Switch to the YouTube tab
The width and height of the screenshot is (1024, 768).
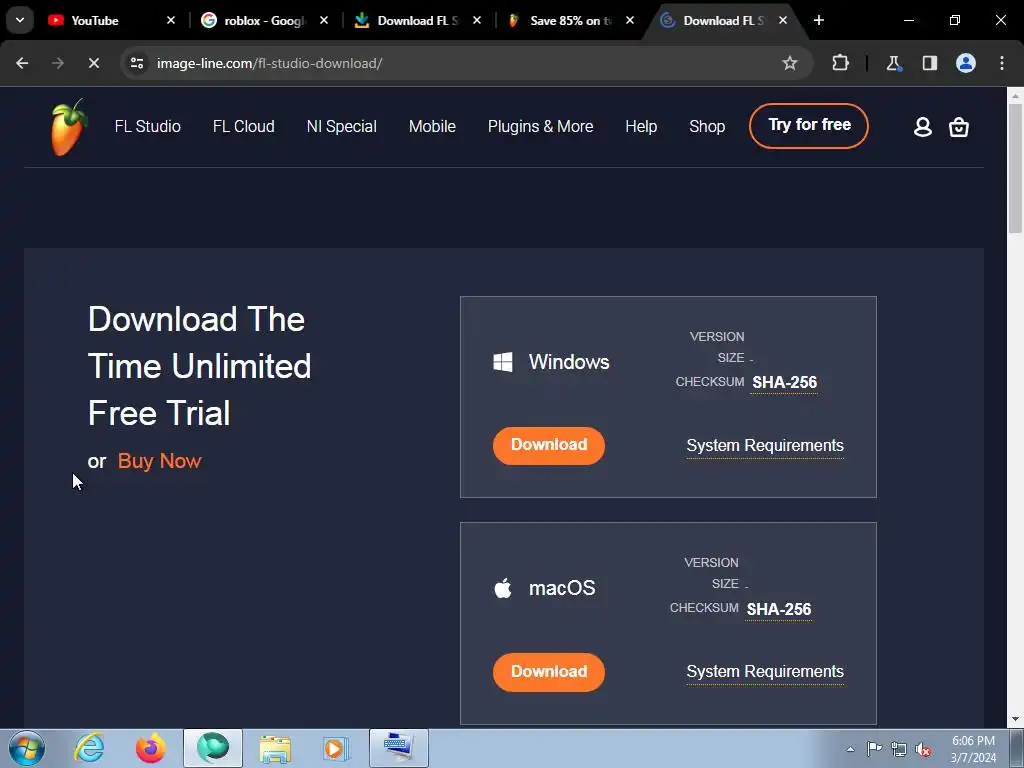(x=95, y=20)
